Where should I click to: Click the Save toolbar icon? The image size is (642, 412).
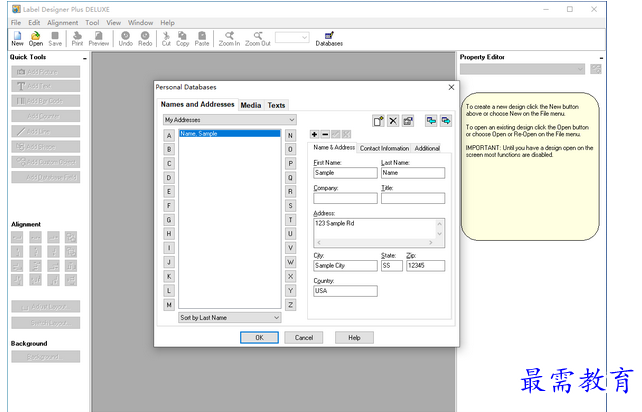[55, 38]
